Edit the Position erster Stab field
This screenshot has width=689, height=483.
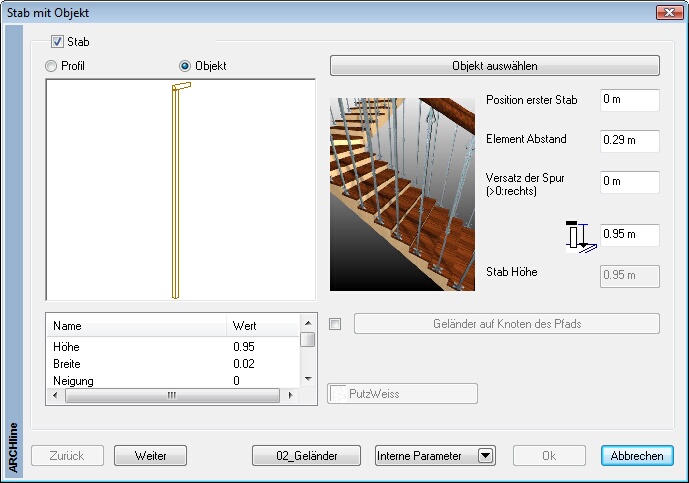click(x=630, y=100)
